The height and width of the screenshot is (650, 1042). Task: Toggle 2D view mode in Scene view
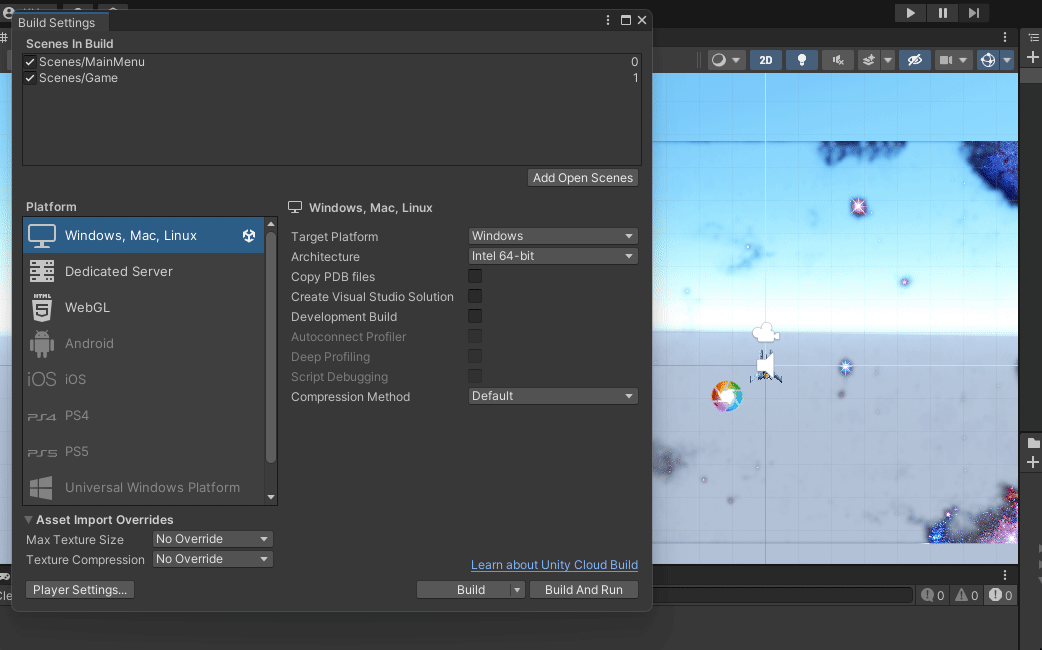765,59
